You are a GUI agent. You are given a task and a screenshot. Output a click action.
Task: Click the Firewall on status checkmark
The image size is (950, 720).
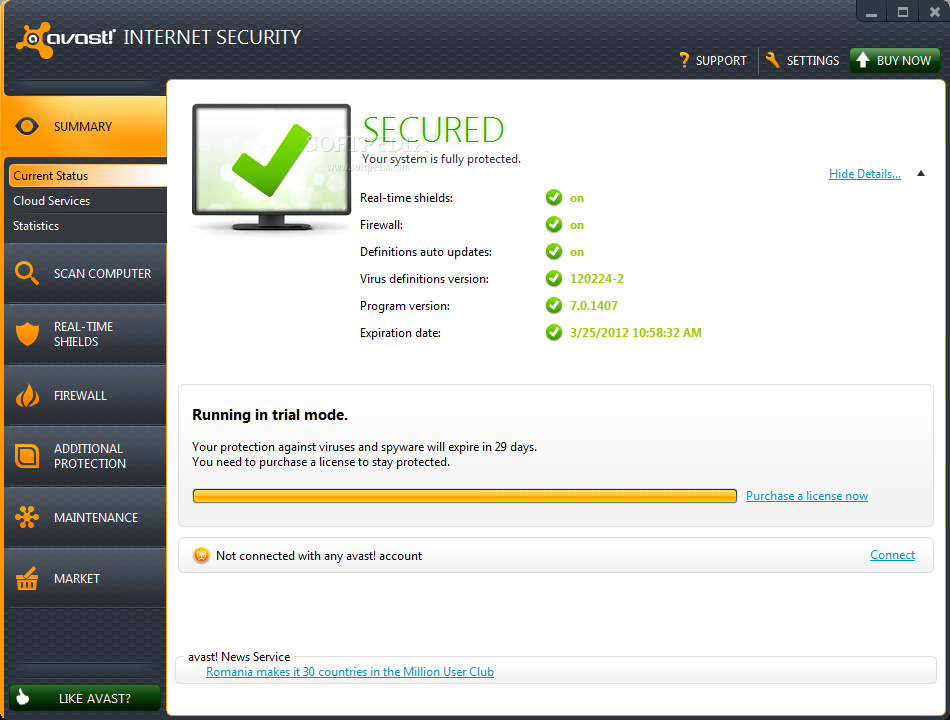pyautogui.click(x=553, y=225)
